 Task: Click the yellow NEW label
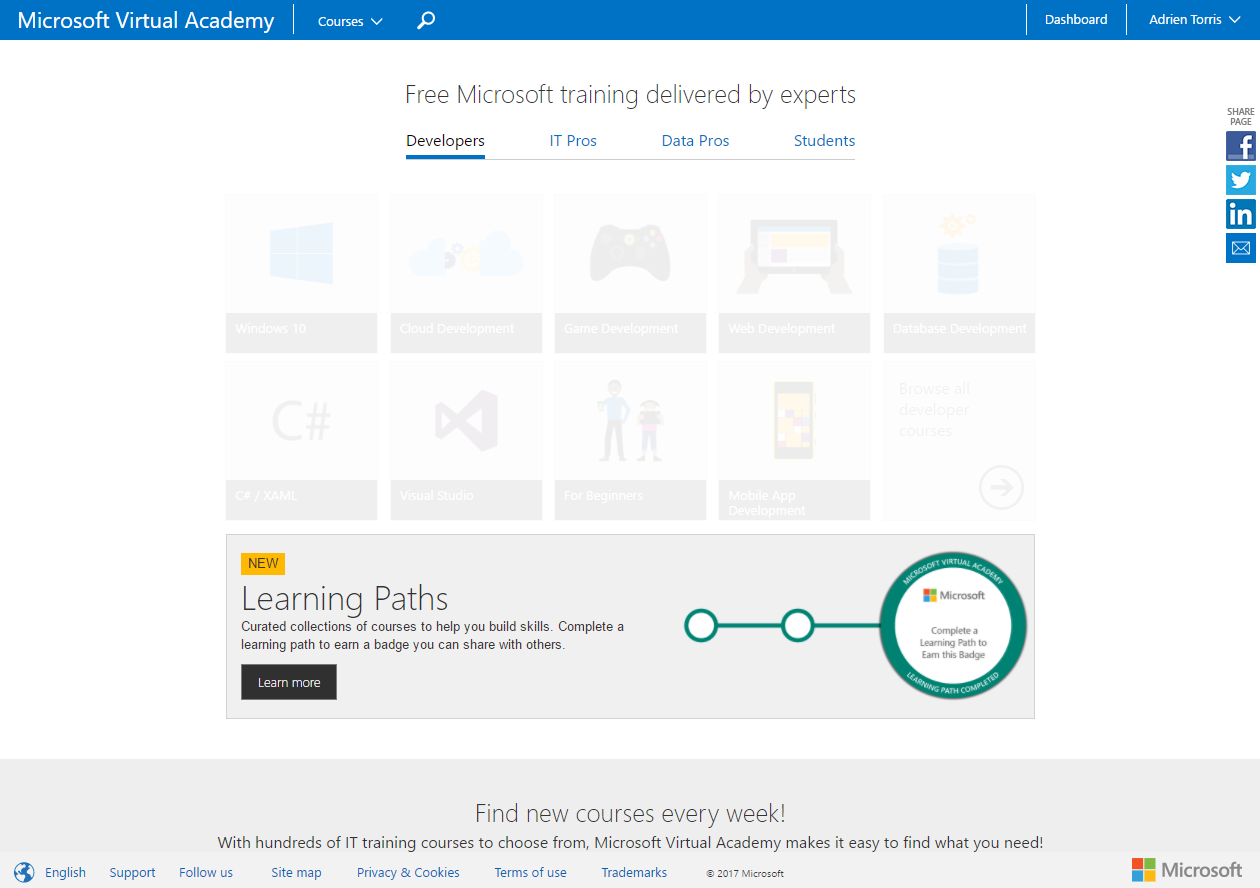pos(263,563)
